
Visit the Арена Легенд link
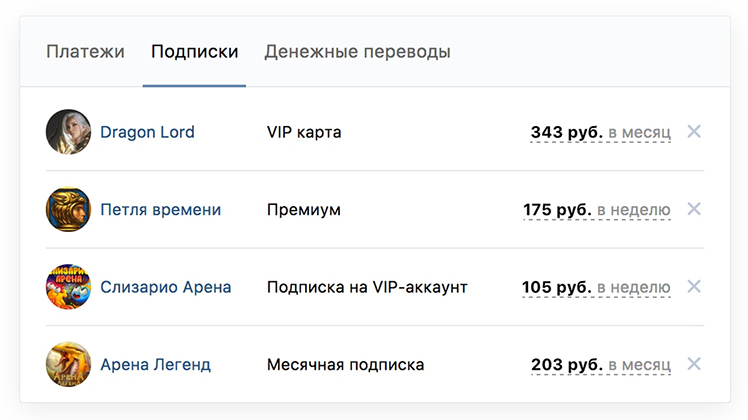(x=156, y=365)
